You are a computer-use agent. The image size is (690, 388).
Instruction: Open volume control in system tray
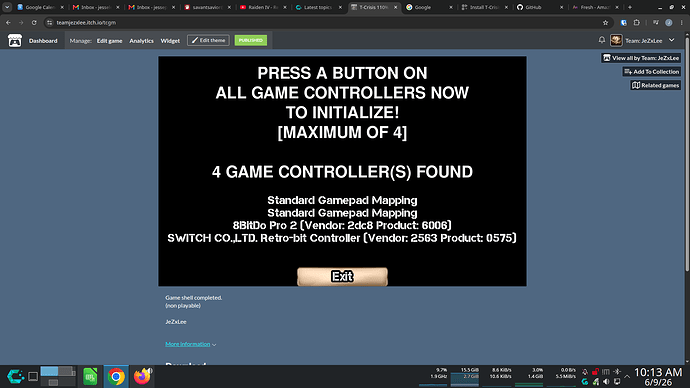pos(606,381)
